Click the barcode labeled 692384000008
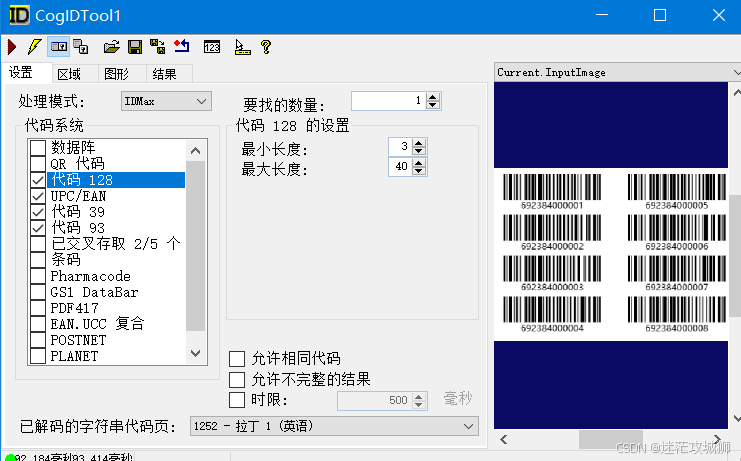The image size is (741, 461). click(677, 314)
